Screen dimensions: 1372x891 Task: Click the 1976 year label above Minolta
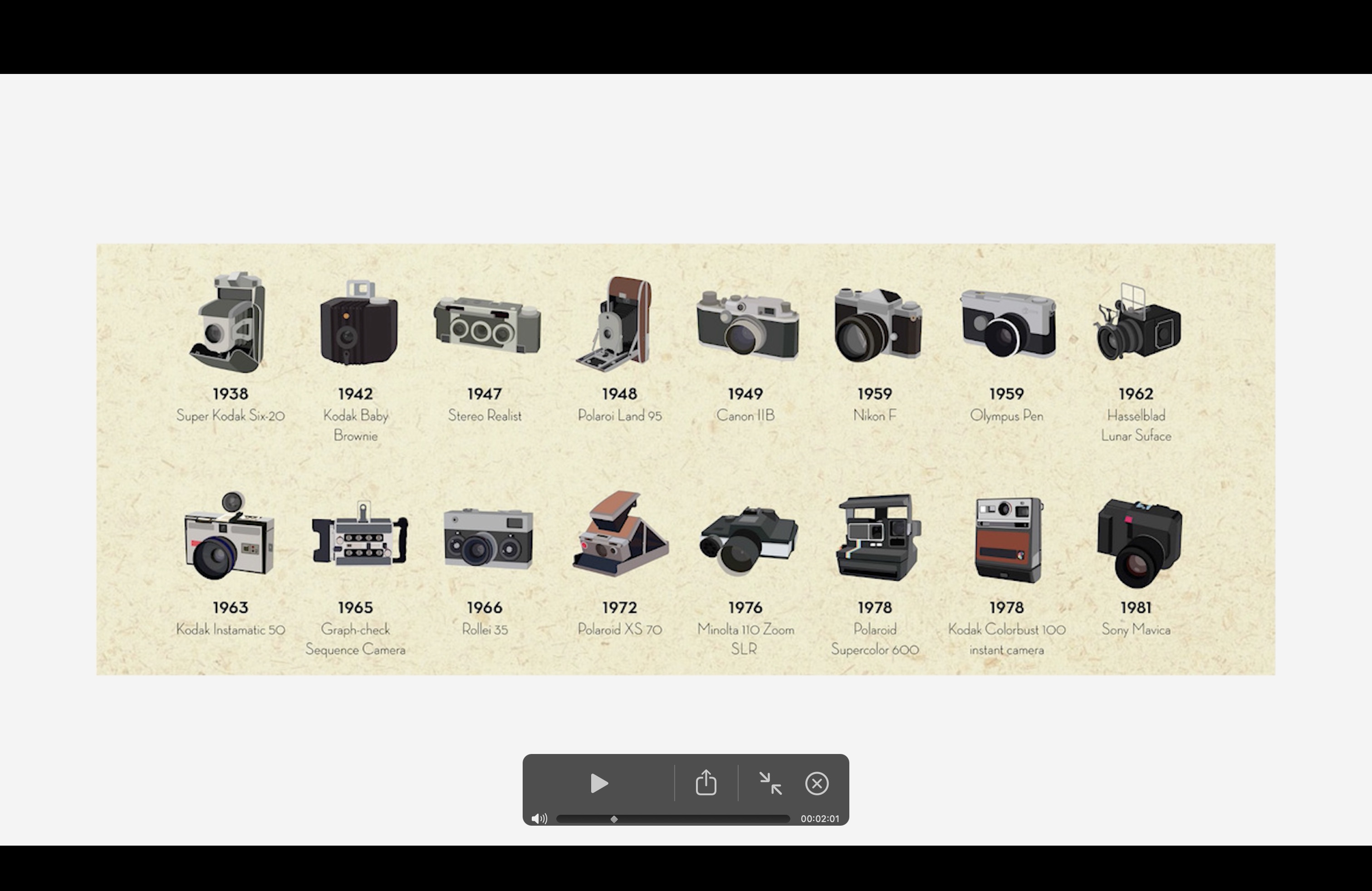point(745,607)
